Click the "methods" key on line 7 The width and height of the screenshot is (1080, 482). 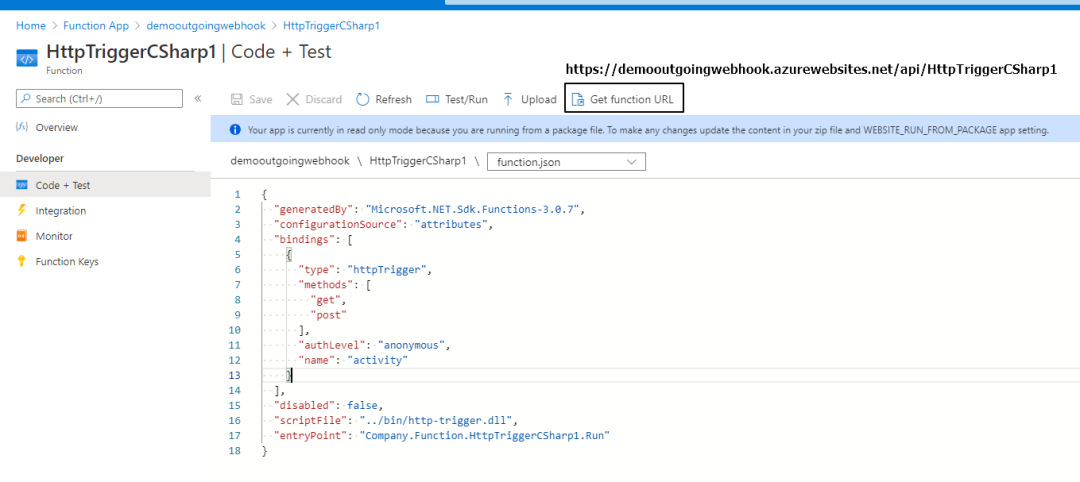tap(324, 285)
